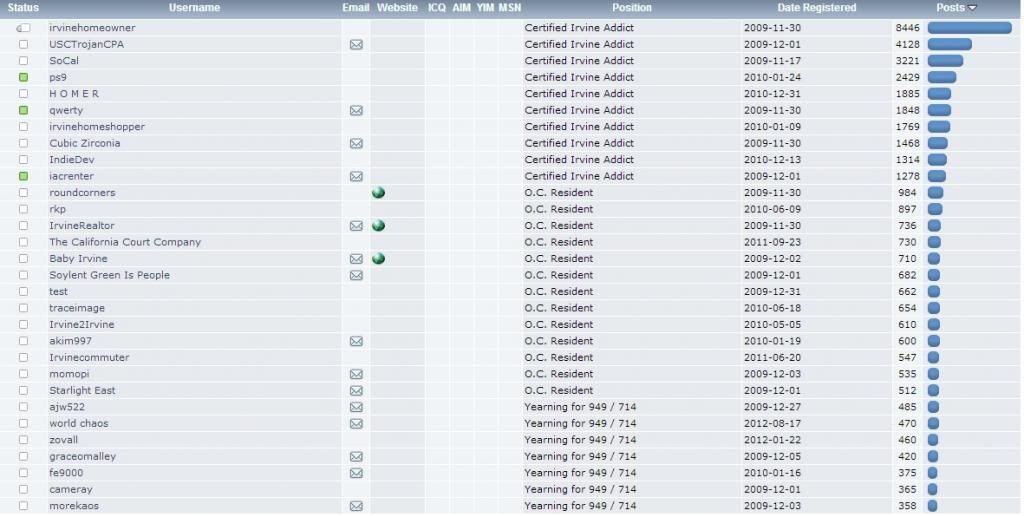The image size is (1024, 516).
Task: Click status box beside SoCal
Action: coord(24,61)
